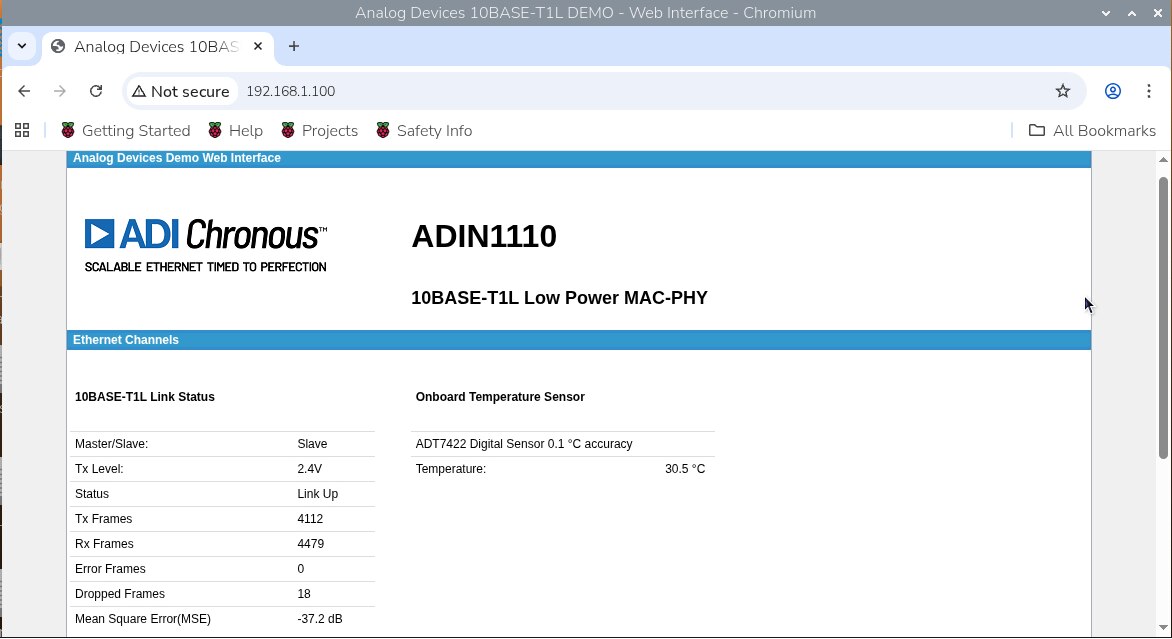Close the Analog Devices browser tab
This screenshot has height=639, width=1172.
(x=258, y=46)
